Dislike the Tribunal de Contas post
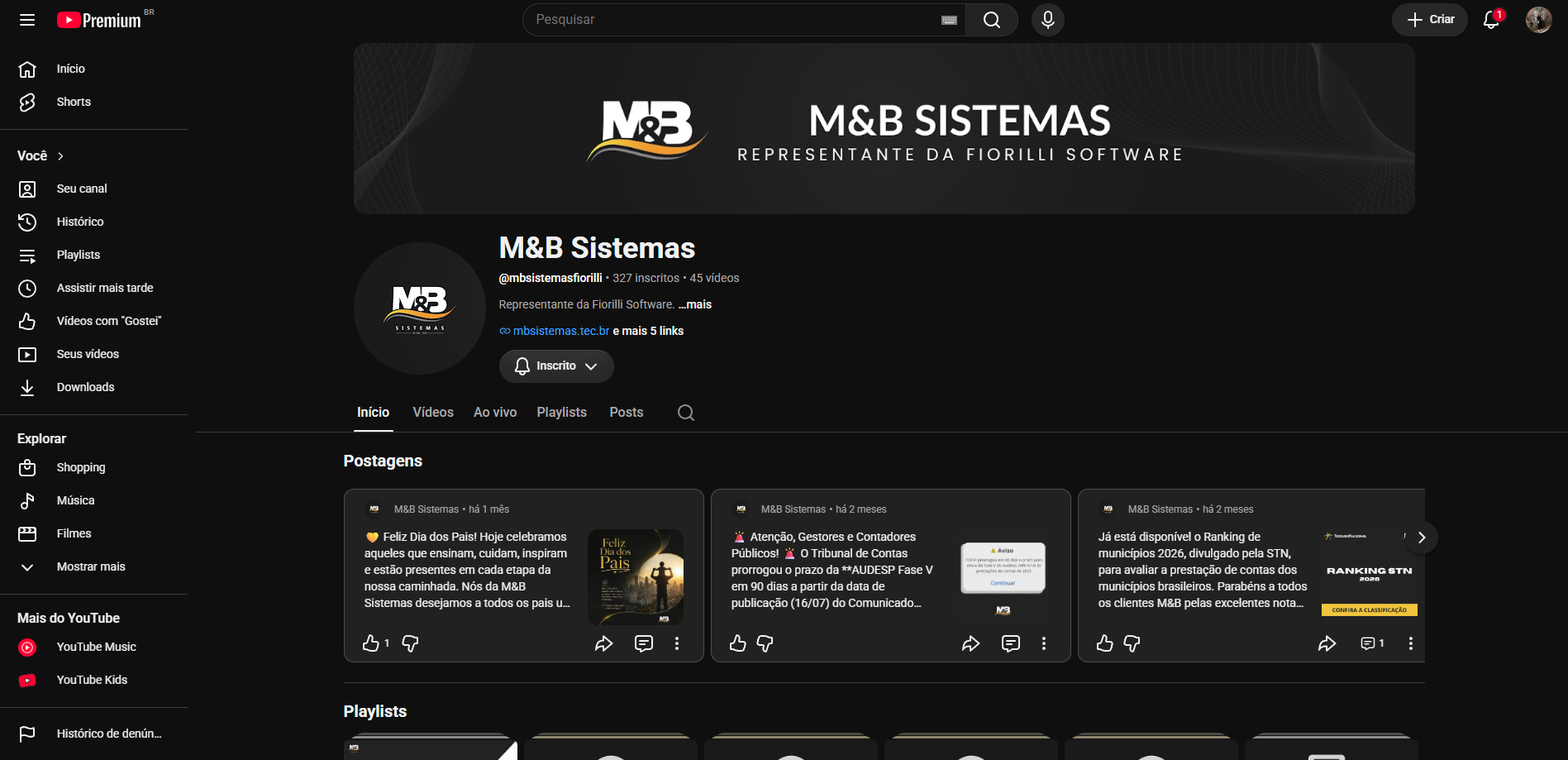Screen dimensions: 1568x760 765,643
